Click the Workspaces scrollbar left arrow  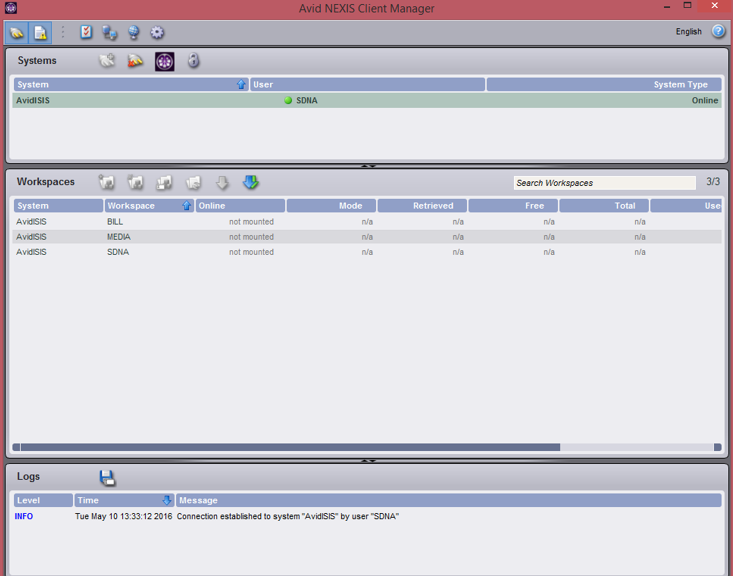pos(16,447)
